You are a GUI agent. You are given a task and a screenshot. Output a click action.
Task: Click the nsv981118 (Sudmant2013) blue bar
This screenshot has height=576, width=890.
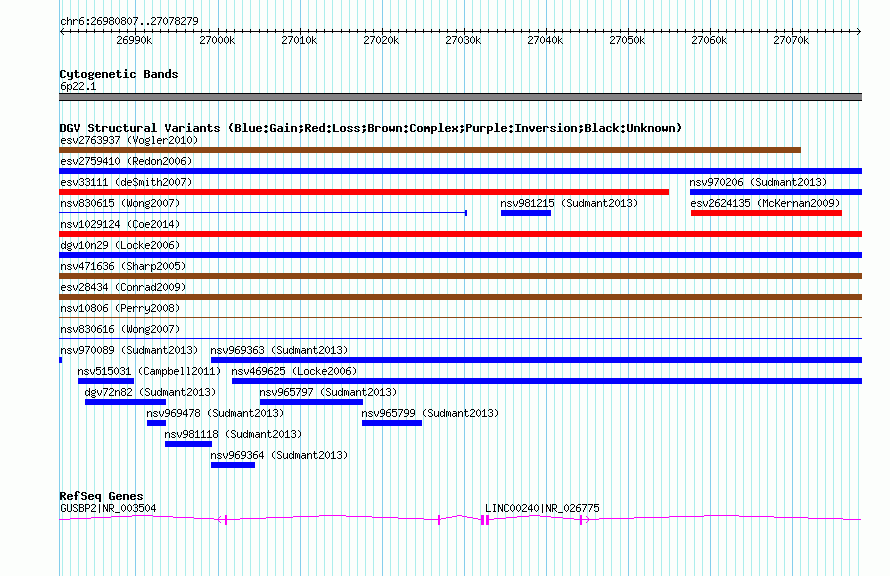tap(188, 444)
